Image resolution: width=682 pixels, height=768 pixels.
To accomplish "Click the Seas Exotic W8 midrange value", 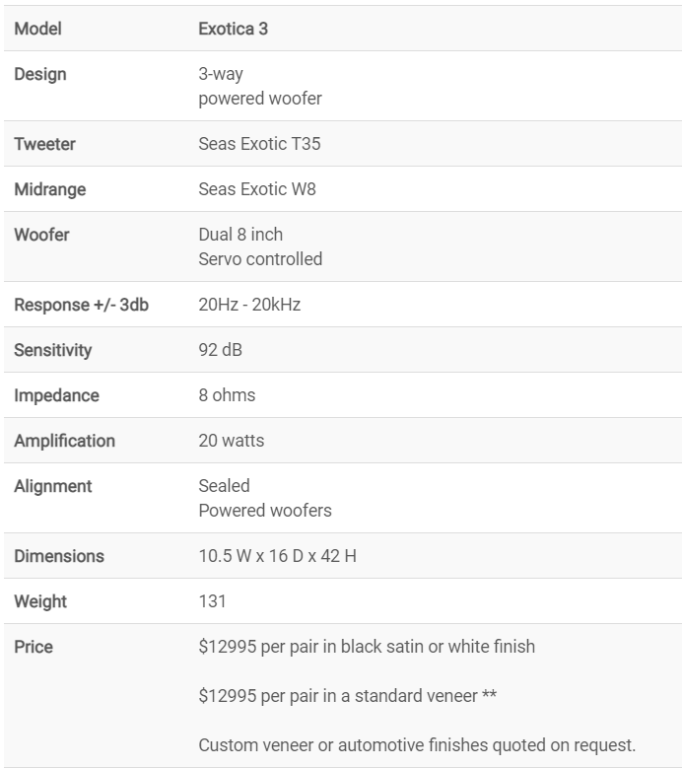I will tap(257, 189).
